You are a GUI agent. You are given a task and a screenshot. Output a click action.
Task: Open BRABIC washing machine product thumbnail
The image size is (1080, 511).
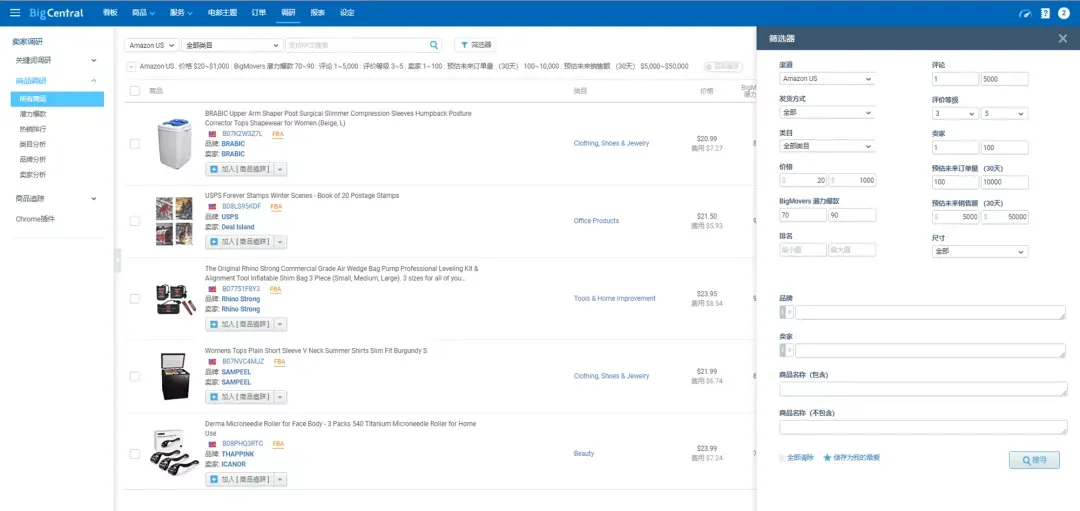click(x=174, y=143)
